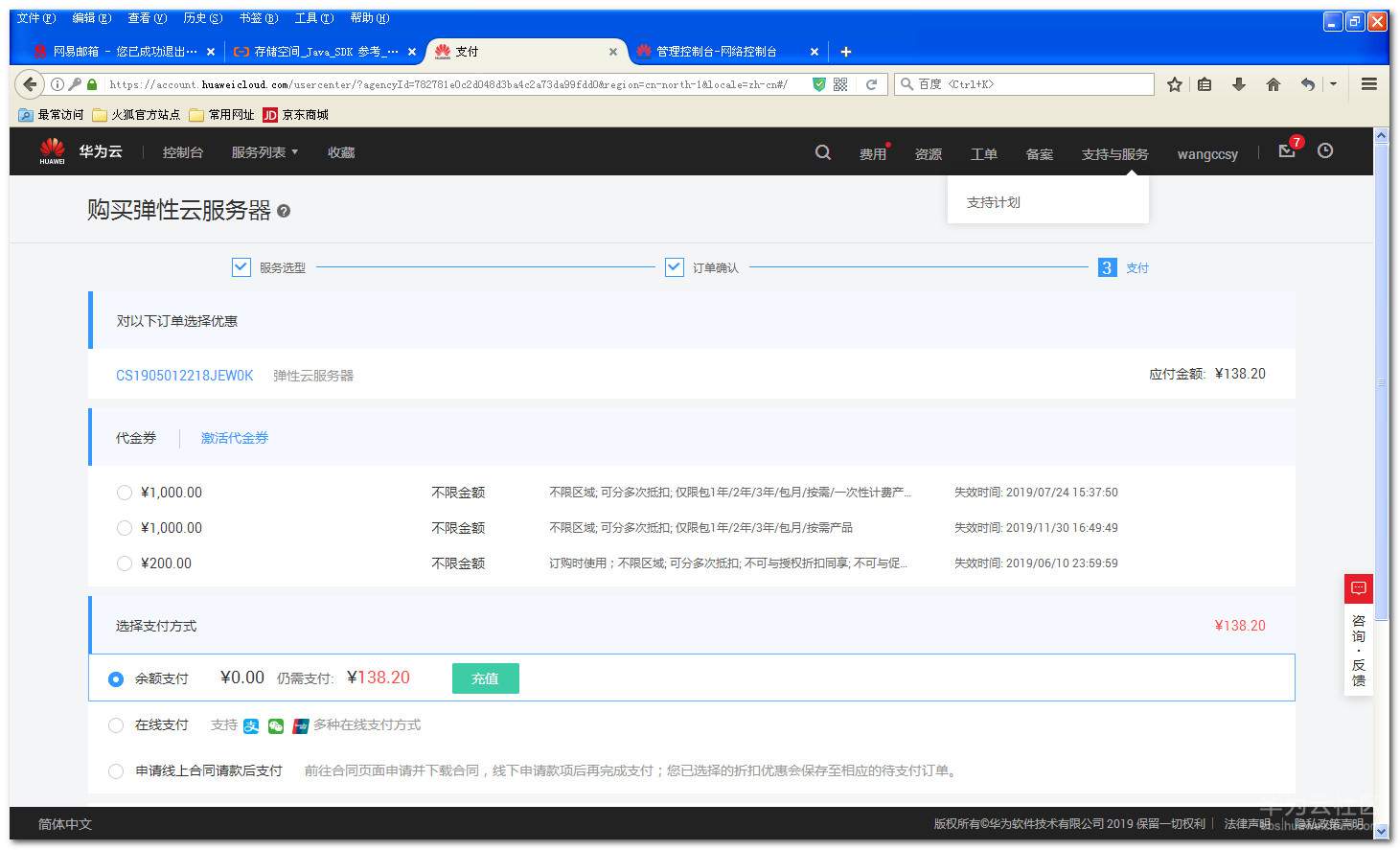Open the 火狐官方站点 bookmark folder
The image size is (1400, 850).
[136, 115]
